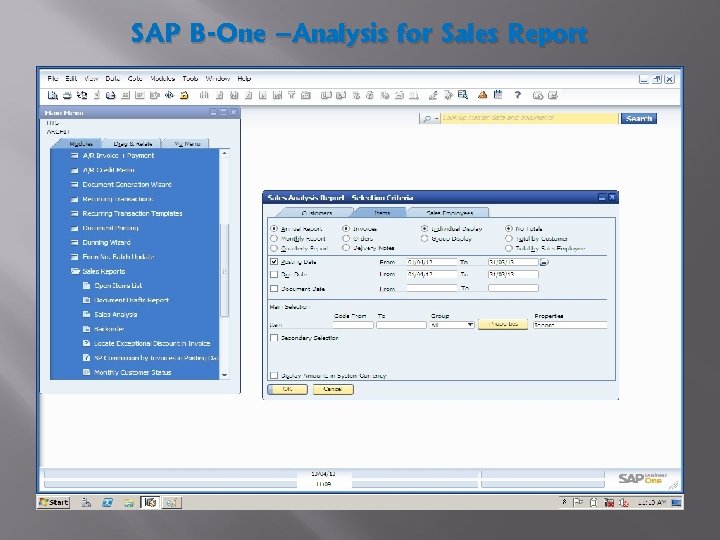Click the yellow Properties button
720x540 pixels.
pyautogui.click(x=503, y=324)
